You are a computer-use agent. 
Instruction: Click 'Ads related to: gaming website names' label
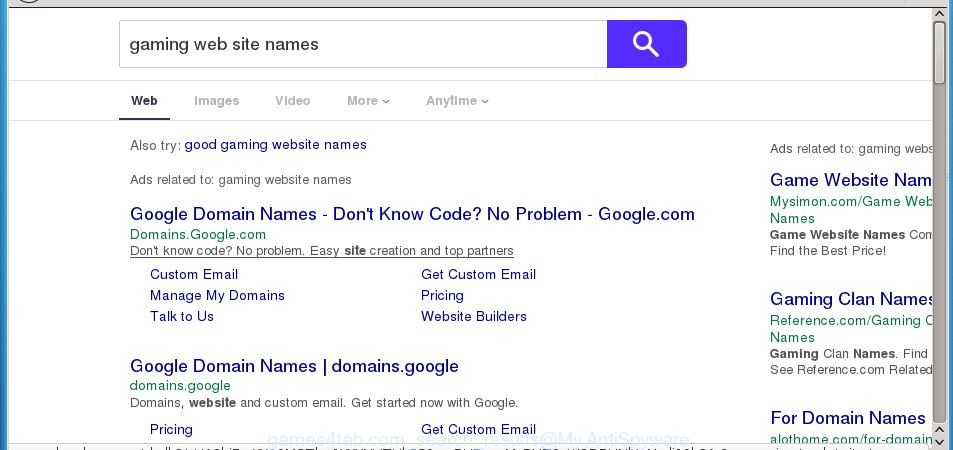[241, 180]
